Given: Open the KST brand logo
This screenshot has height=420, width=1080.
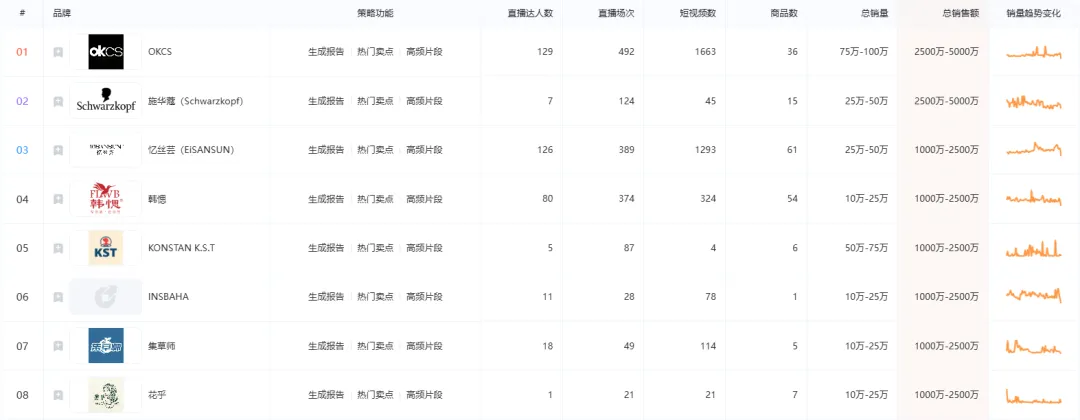Looking at the screenshot, I should [106, 248].
